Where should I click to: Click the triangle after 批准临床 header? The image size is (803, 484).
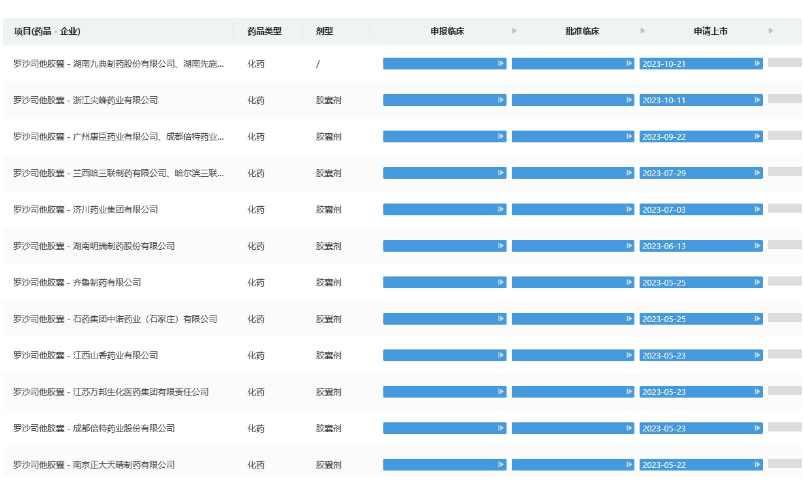pos(642,31)
